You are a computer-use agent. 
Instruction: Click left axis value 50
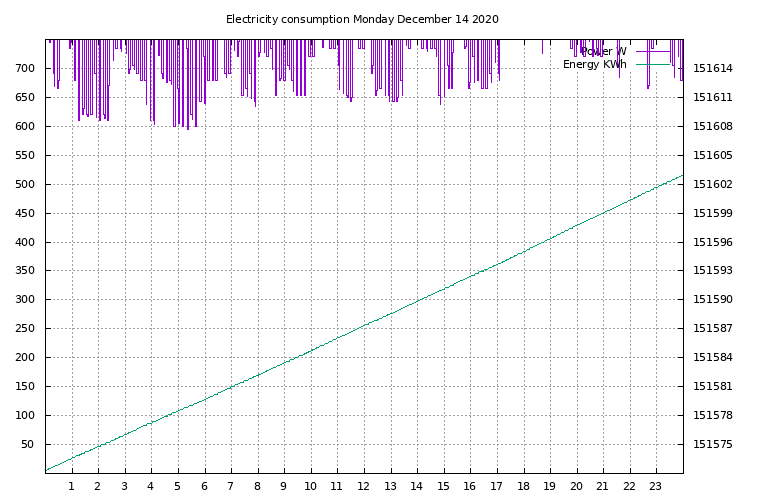28,444
